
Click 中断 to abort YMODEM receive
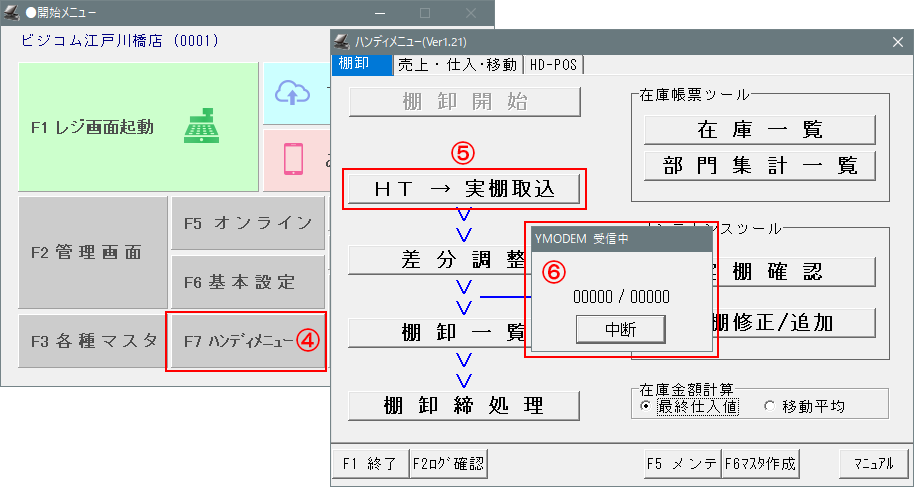[x=621, y=328]
